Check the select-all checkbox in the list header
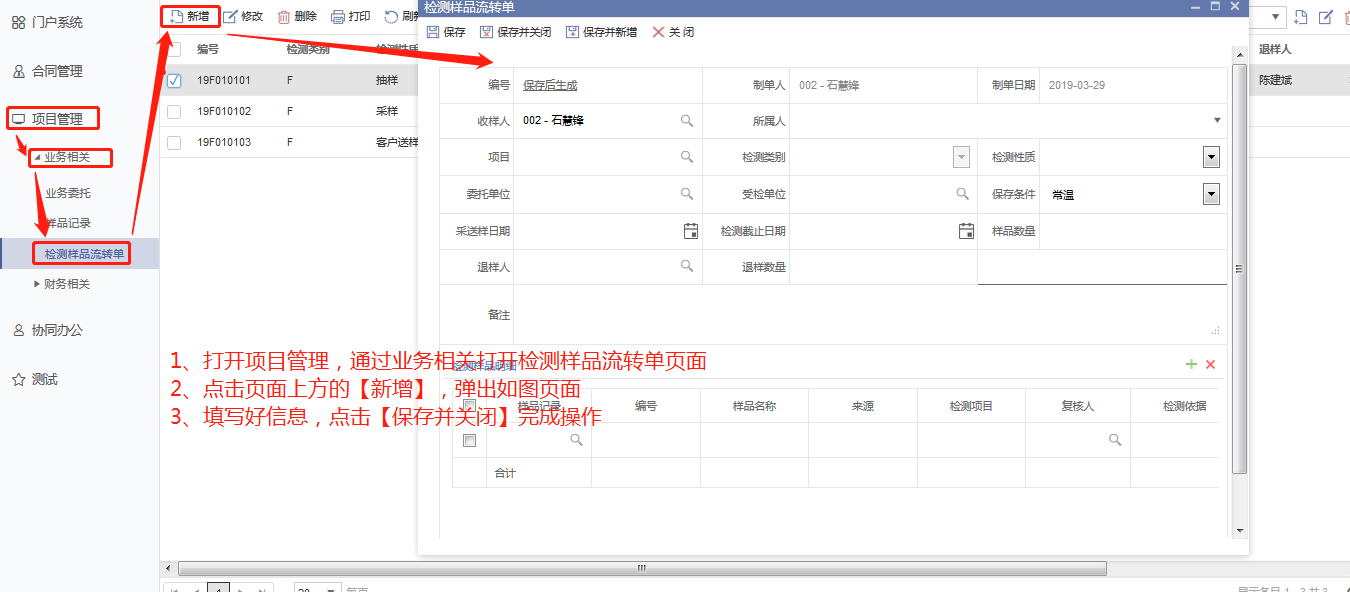 pos(173,48)
